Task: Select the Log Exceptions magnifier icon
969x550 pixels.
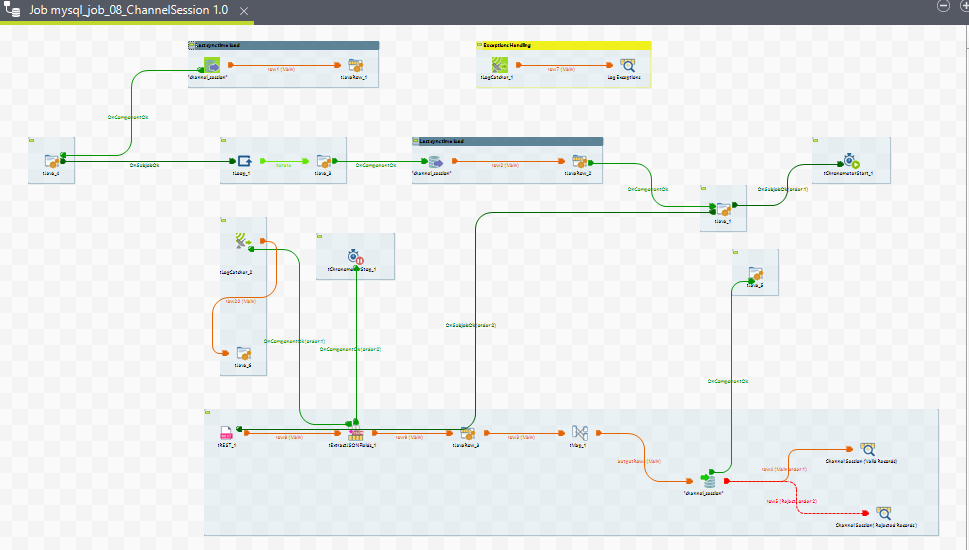Action: tap(627, 66)
